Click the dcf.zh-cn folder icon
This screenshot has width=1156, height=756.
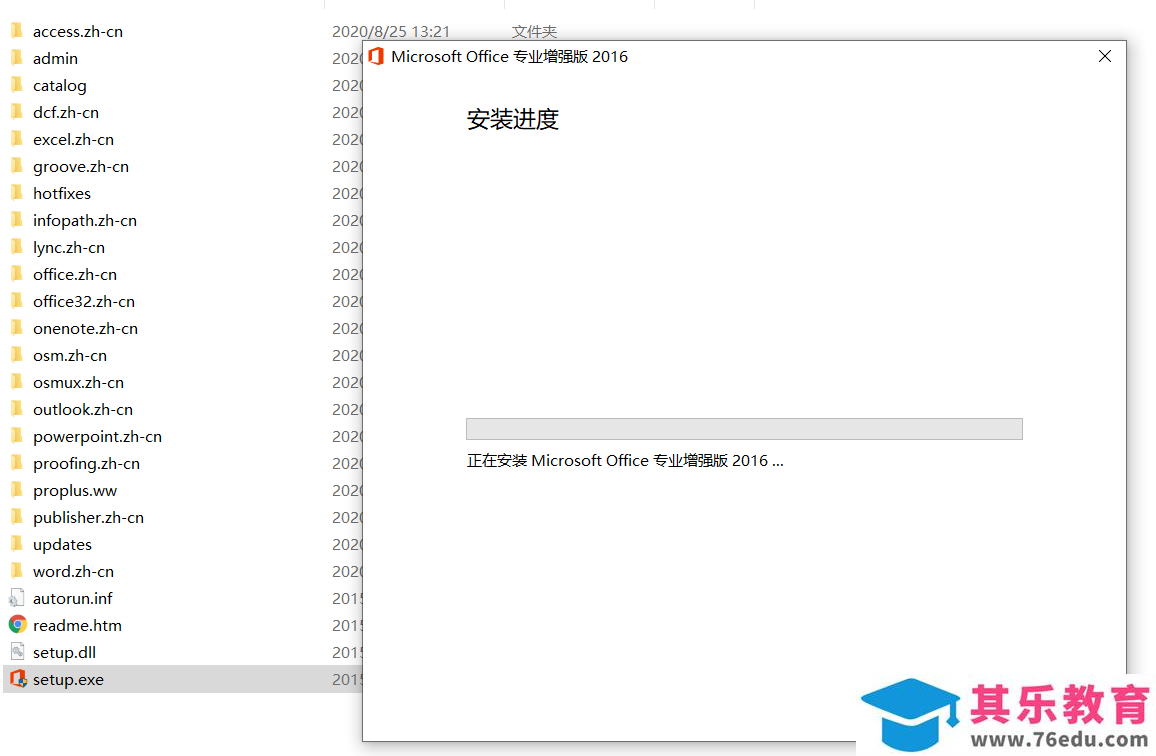click(x=17, y=112)
